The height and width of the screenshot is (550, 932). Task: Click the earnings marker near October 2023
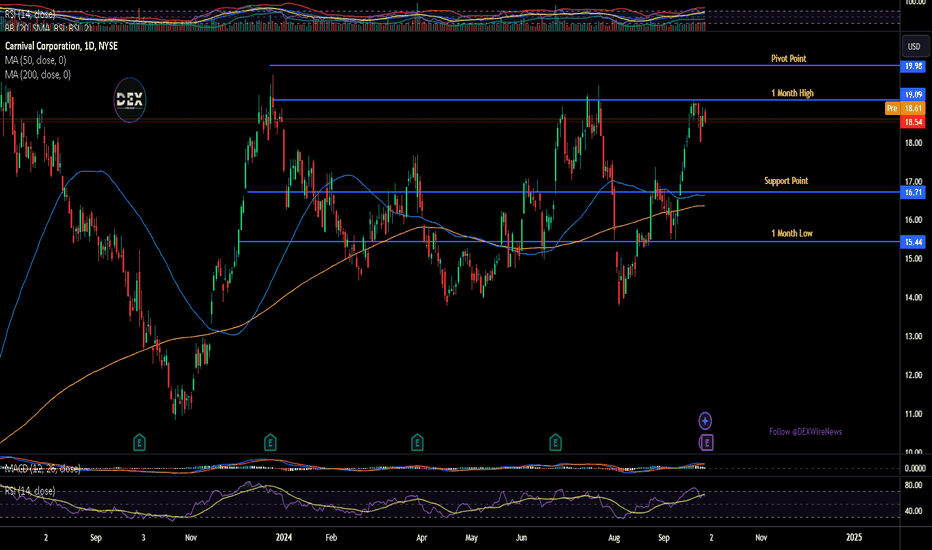point(139,442)
